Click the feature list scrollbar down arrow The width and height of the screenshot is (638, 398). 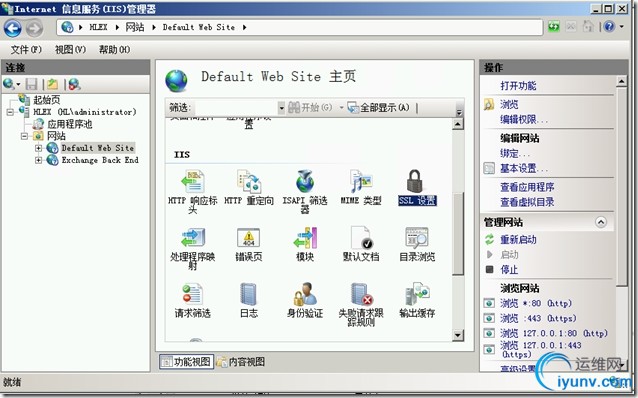point(458,335)
